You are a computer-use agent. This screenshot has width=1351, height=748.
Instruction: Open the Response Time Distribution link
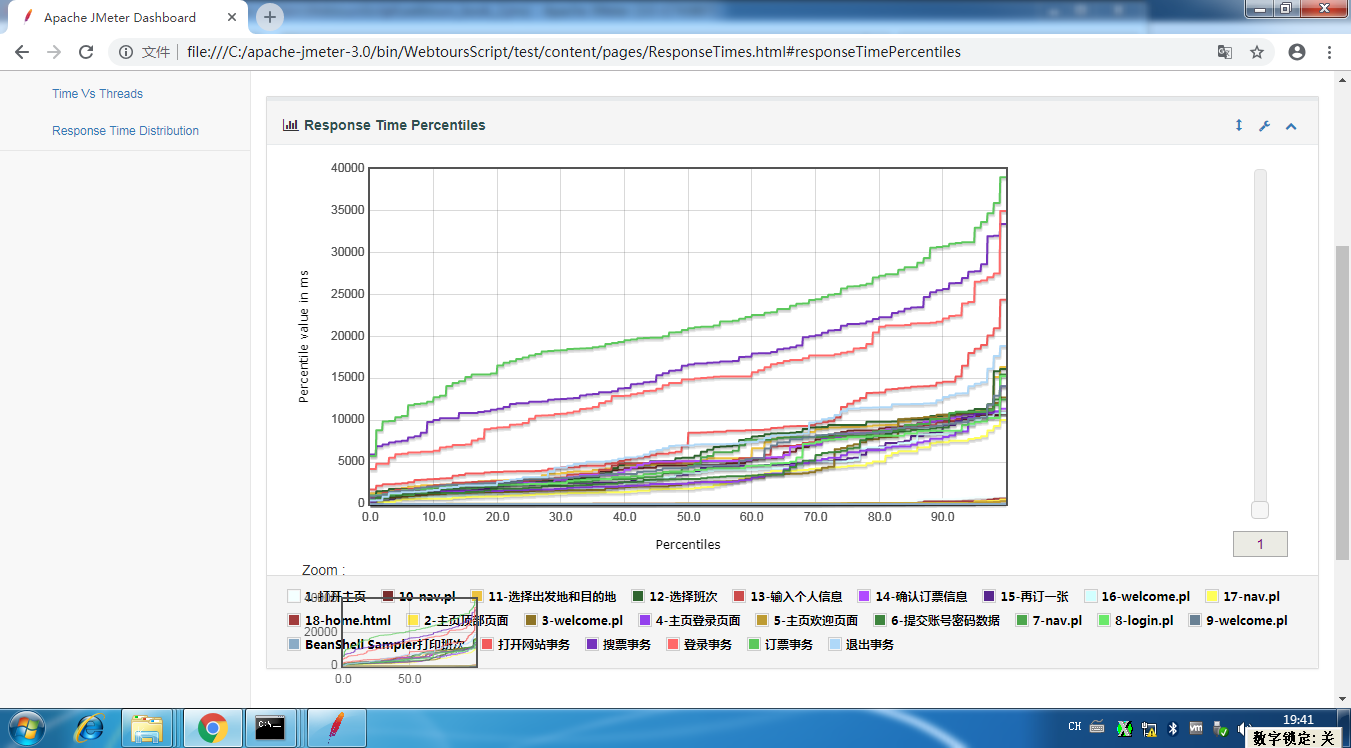point(125,131)
